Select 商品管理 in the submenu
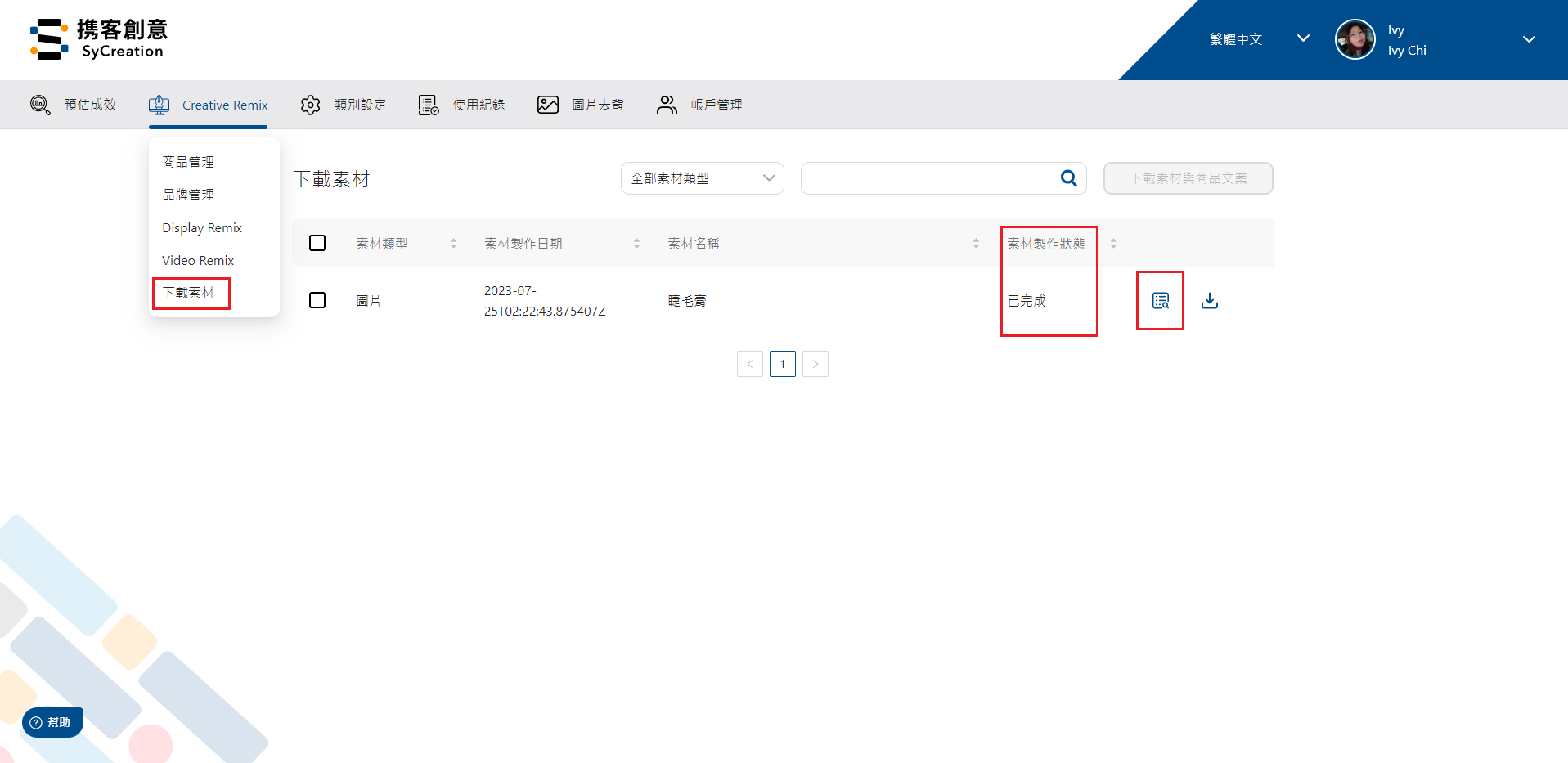Image resolution: width=1568 pixels, height=763 pixels. point(188,162)
